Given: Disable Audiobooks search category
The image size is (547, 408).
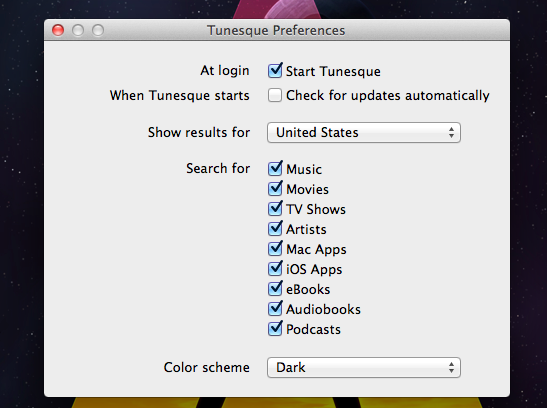Looking at the screenshot, I should tap(275, 309).
